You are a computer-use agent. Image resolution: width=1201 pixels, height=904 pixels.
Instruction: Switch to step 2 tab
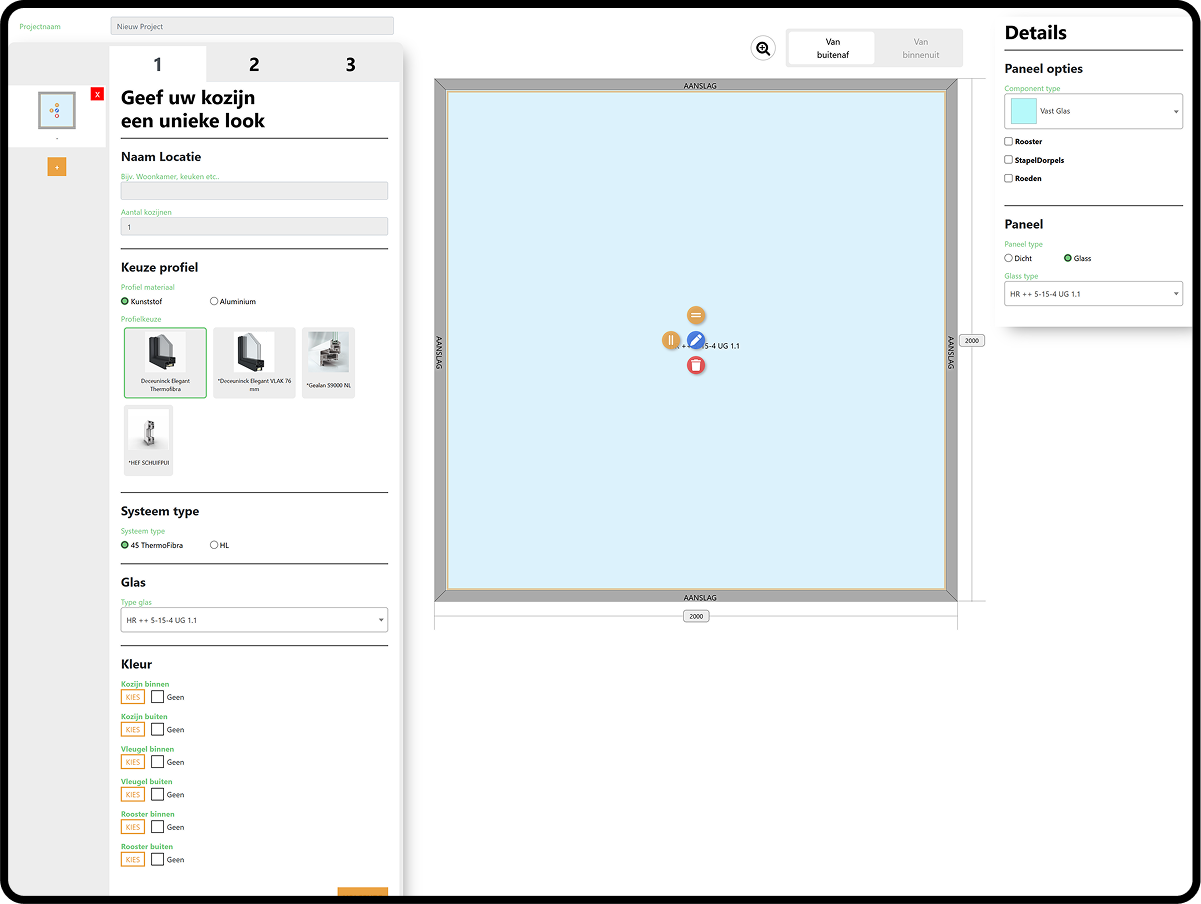(x=254, y=65)
